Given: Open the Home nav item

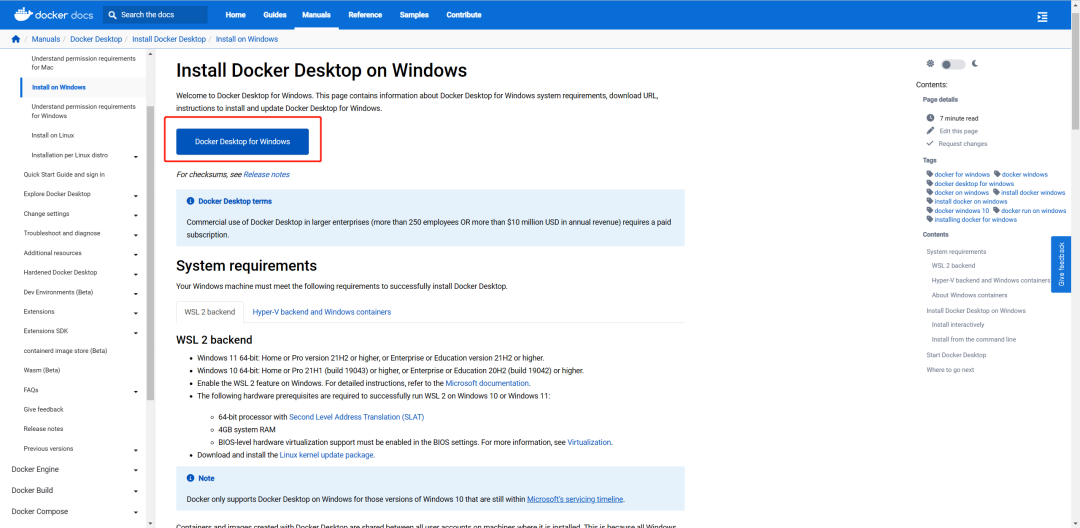Looking at the screenshot, I should click(x=236, y=14).
